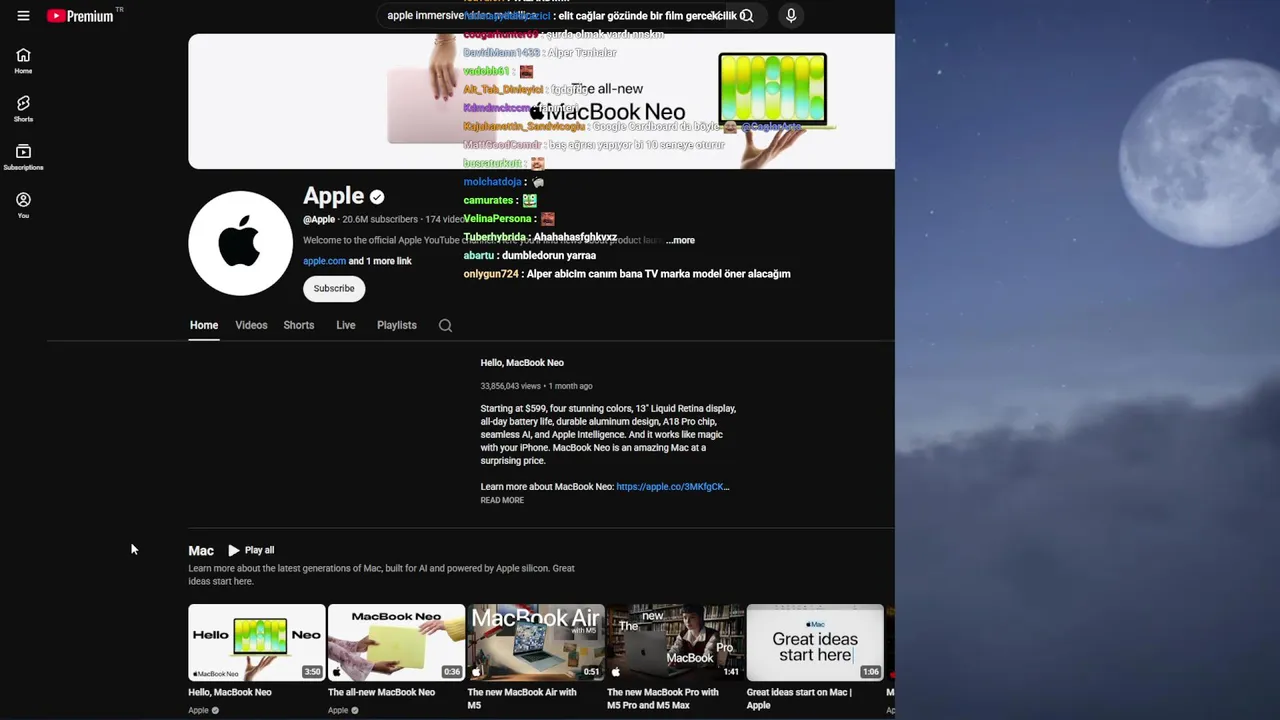The width and height of the screenshot is (1280, 720).
Task: Open Shorts from the sidebar
Action: 23,109
